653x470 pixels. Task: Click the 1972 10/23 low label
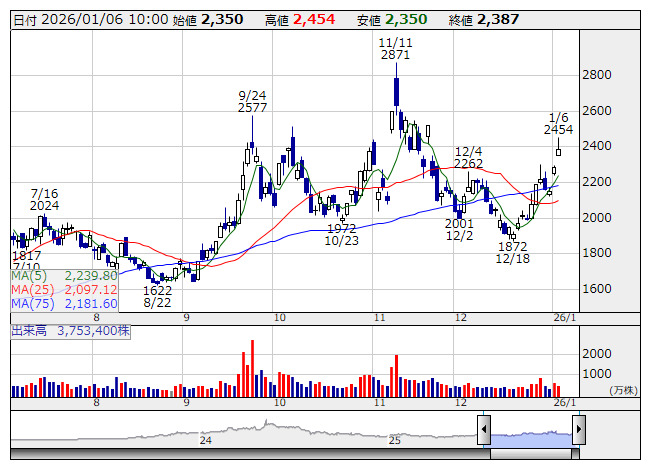coord(341,234)
